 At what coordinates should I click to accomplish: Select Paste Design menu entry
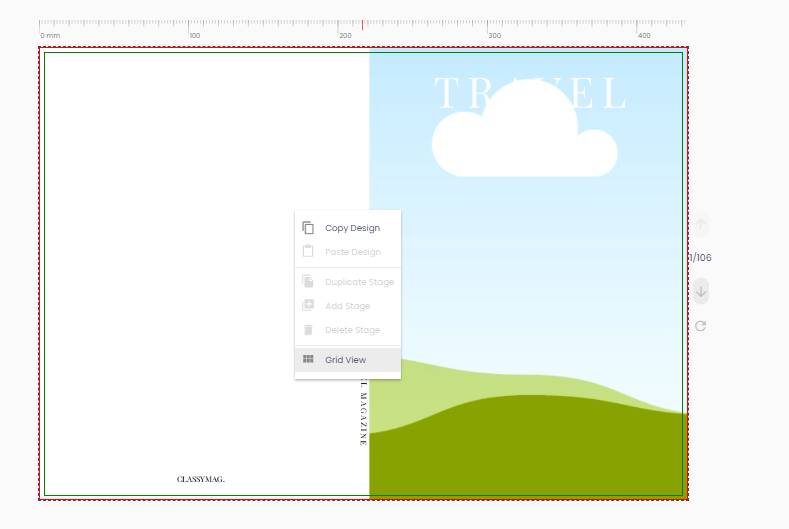348,252
